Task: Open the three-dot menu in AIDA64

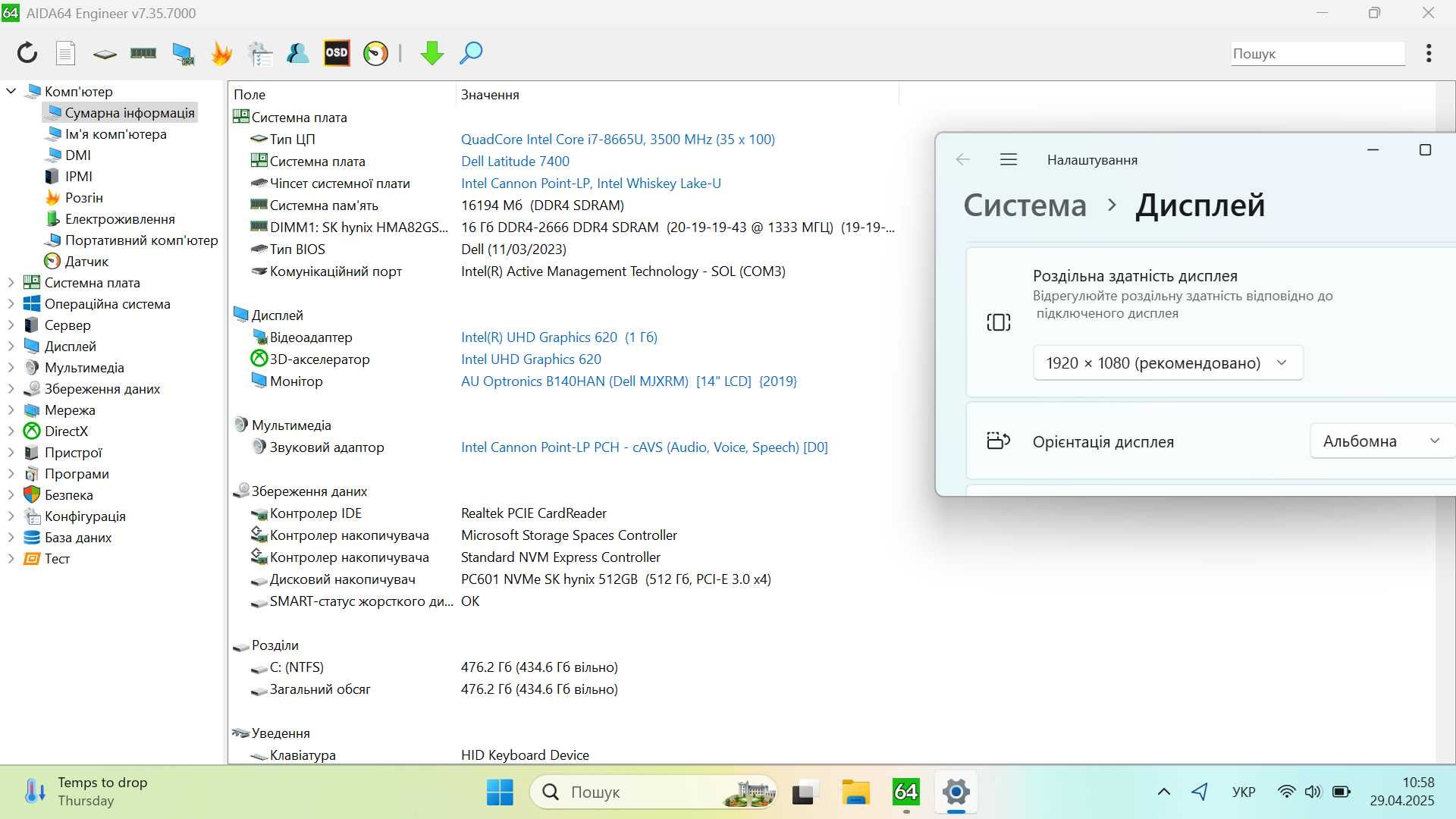Action: coord(1429,53)
